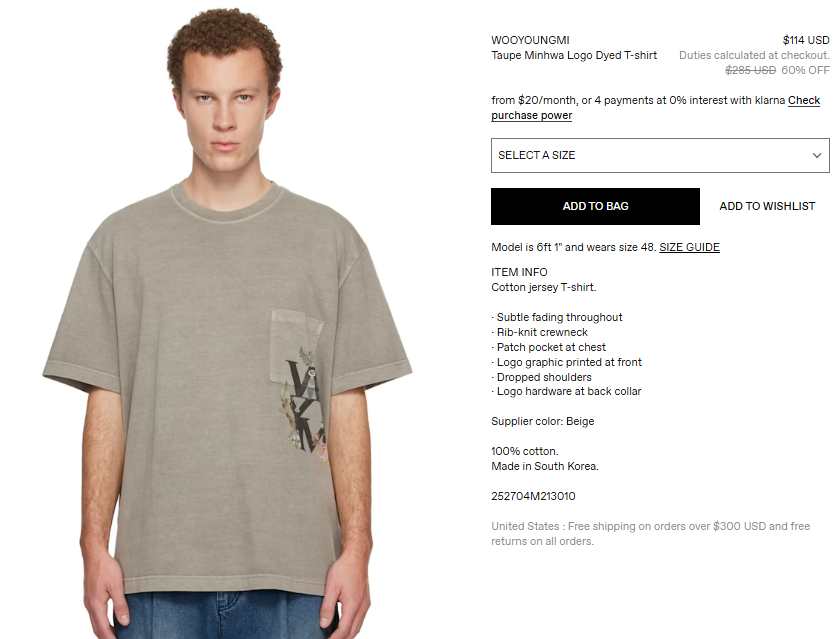Open the WOOYOUNGMI brand name link

click(x=530, y=40)
